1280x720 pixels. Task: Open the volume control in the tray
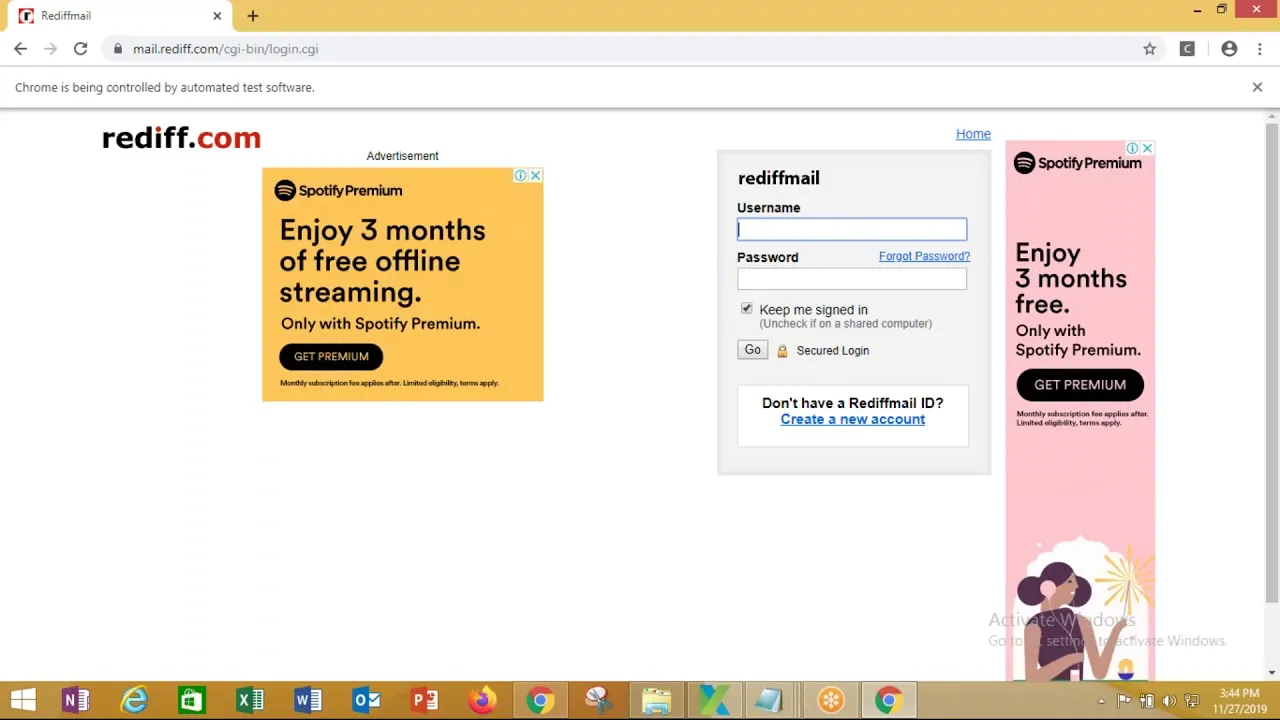(1168, 701)
